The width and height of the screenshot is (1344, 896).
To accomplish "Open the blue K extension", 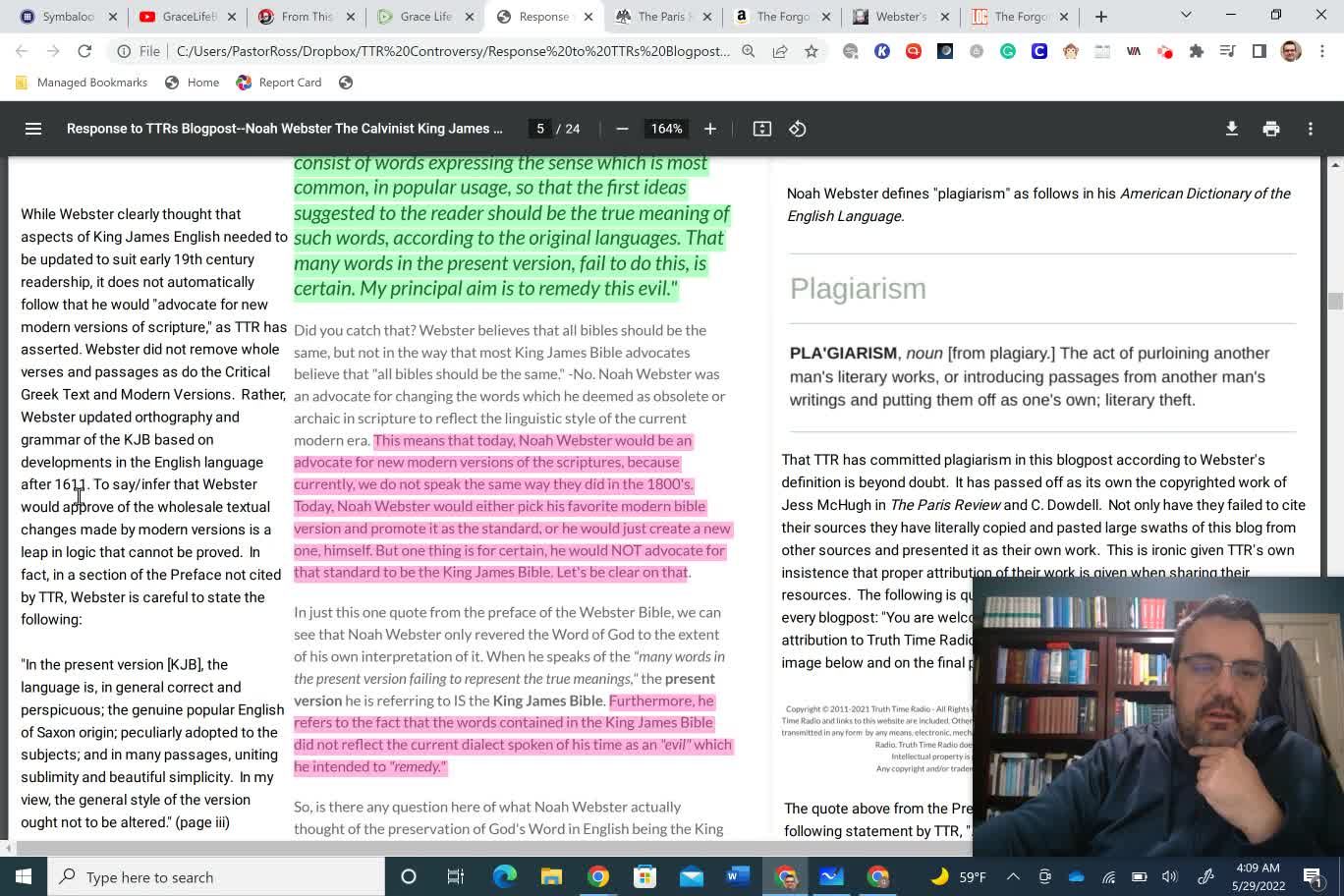I will pos(882,51).
